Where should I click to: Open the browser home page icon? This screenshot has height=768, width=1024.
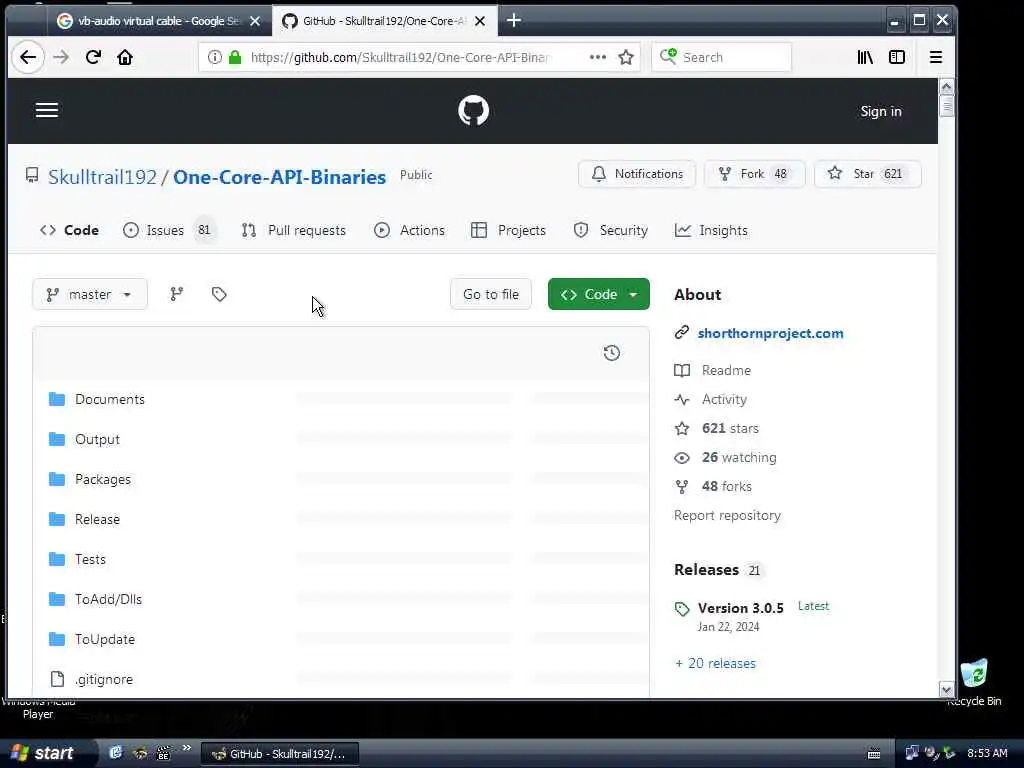click(125, 57)
